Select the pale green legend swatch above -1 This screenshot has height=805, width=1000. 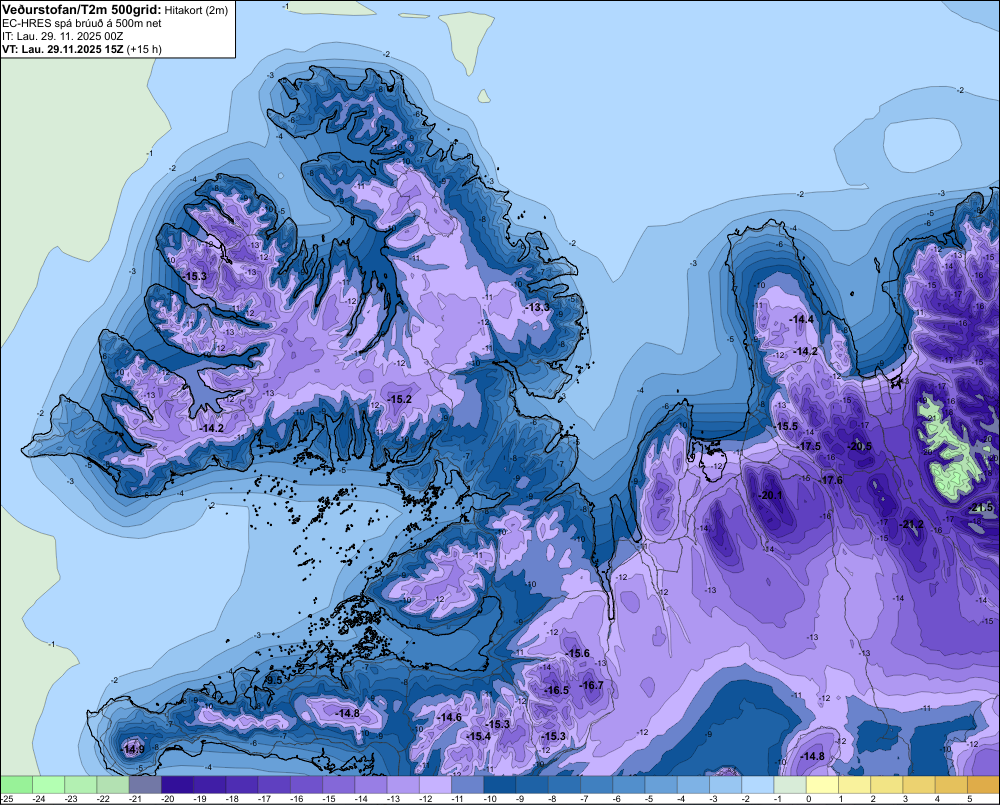pos(790,784)
